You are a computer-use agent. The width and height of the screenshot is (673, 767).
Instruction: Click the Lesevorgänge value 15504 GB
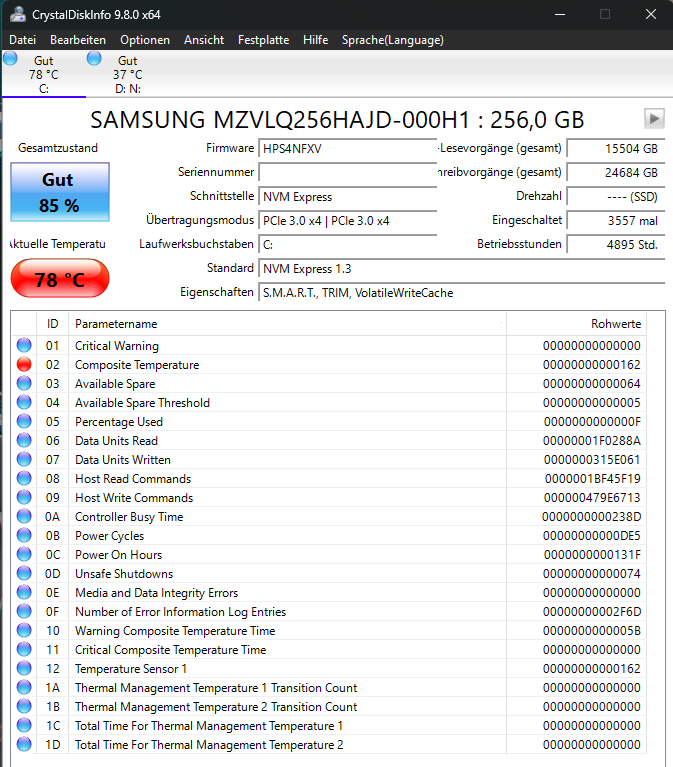click(x=616, y=149)
